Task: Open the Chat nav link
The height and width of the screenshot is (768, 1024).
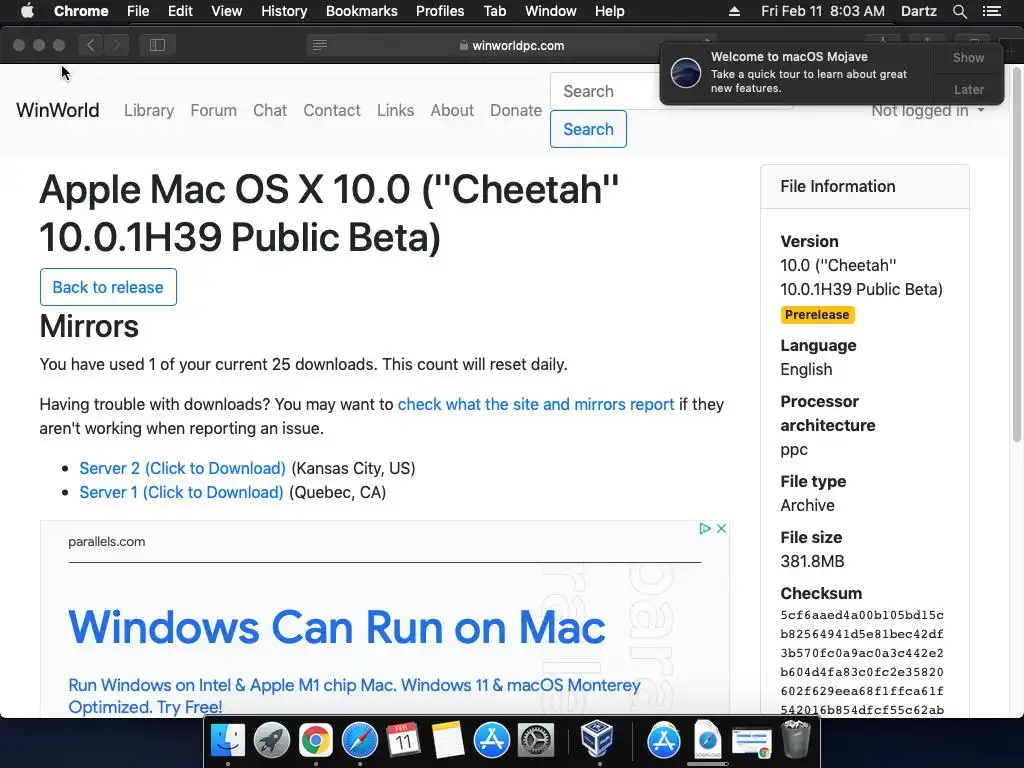Action: point(270,110)
